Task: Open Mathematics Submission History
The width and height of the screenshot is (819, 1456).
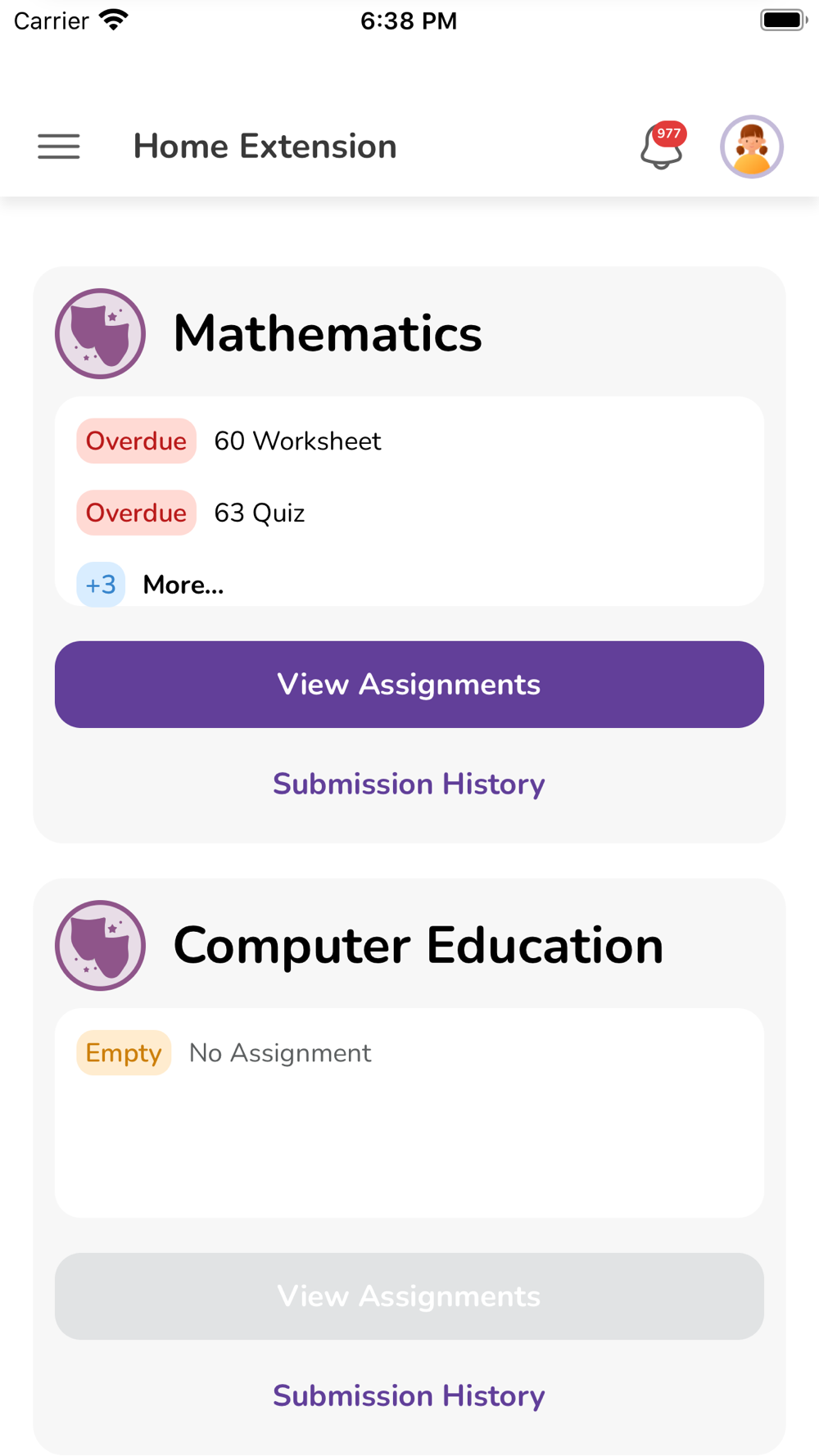Action: pyautogui.click(x=409, y=784)
